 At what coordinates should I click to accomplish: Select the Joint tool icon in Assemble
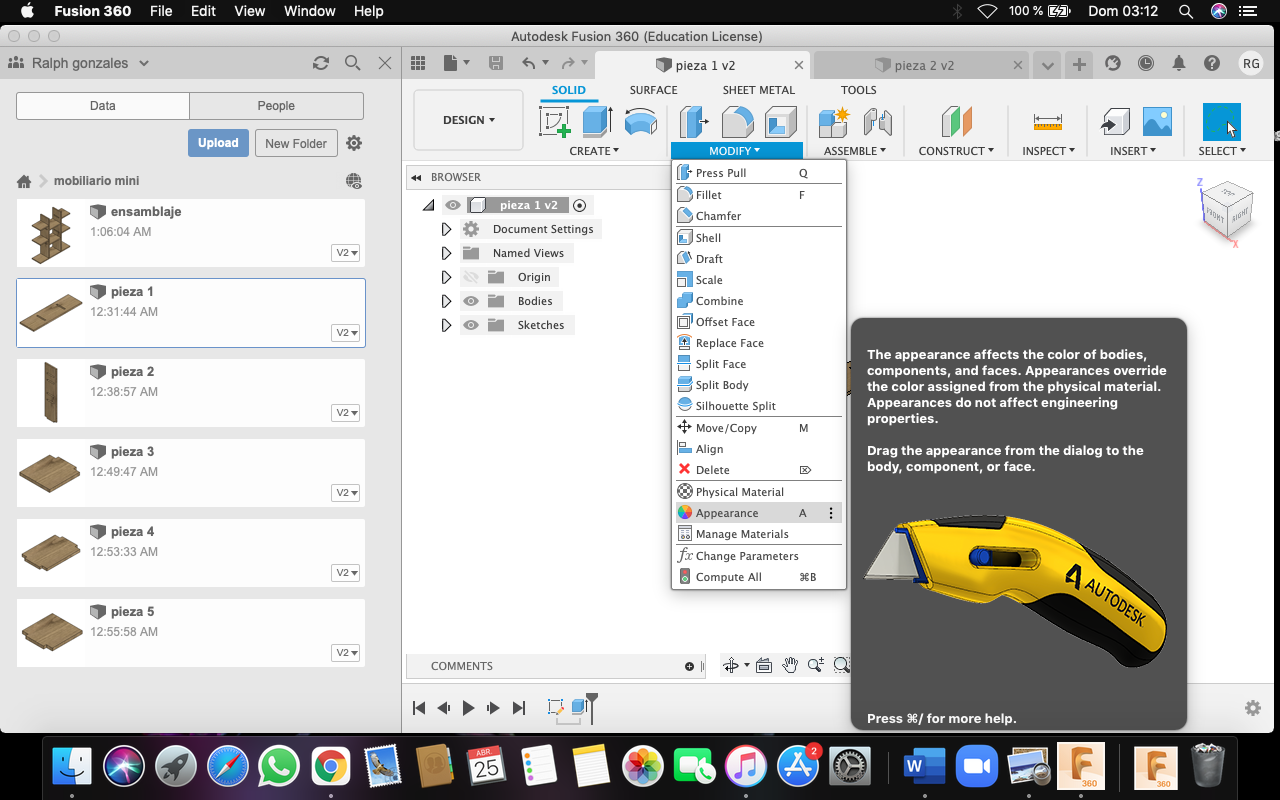click(x=877, y=122)
